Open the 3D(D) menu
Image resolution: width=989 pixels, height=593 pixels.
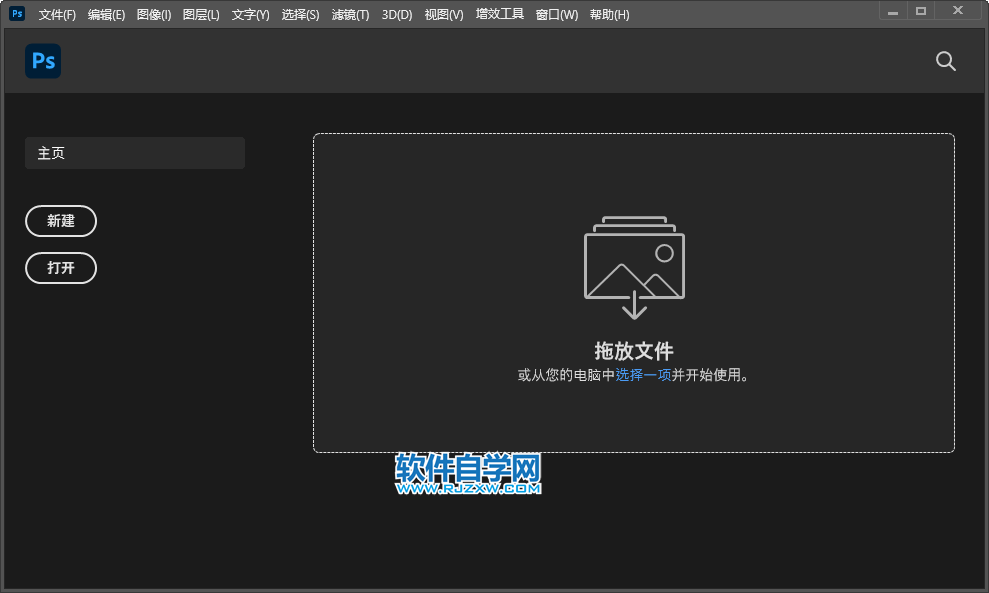pyautogui.click(x=397, y=15)
